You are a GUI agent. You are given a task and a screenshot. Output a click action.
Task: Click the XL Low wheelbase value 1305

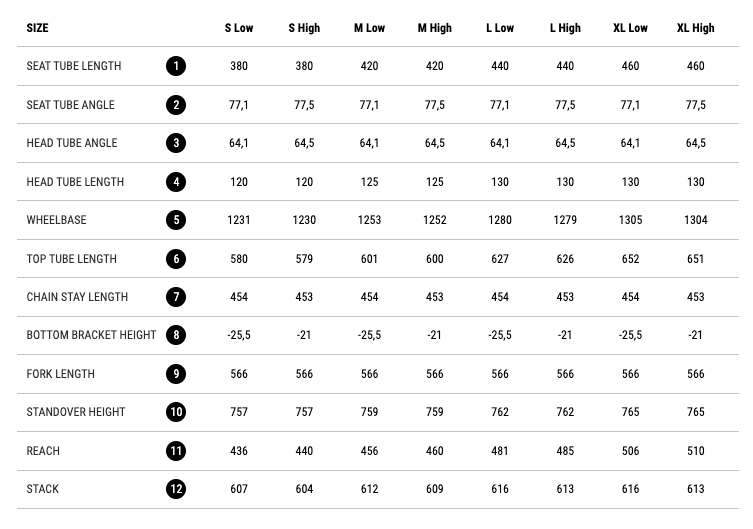coord(630,220)
